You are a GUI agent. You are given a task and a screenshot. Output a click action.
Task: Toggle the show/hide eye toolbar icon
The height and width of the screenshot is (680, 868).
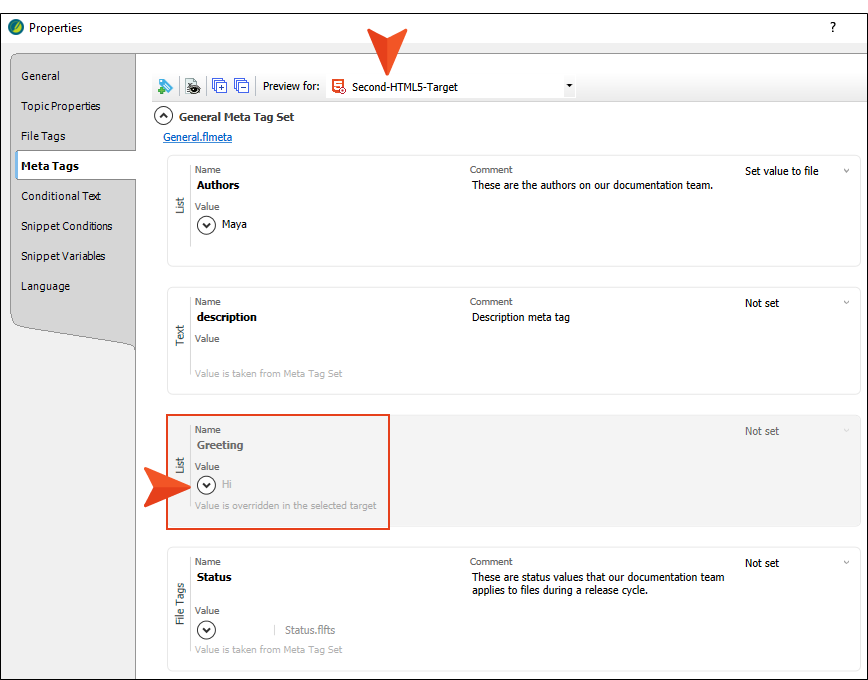[x=193, y=86]
